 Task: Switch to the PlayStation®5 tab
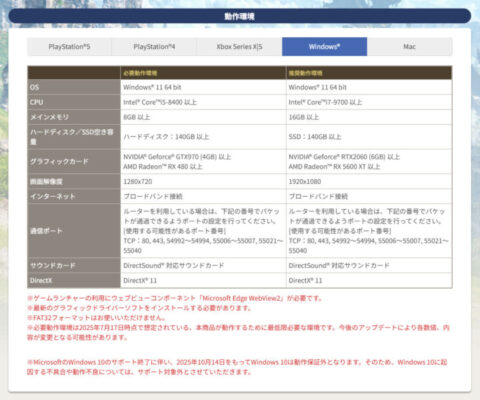click(69, 47)
